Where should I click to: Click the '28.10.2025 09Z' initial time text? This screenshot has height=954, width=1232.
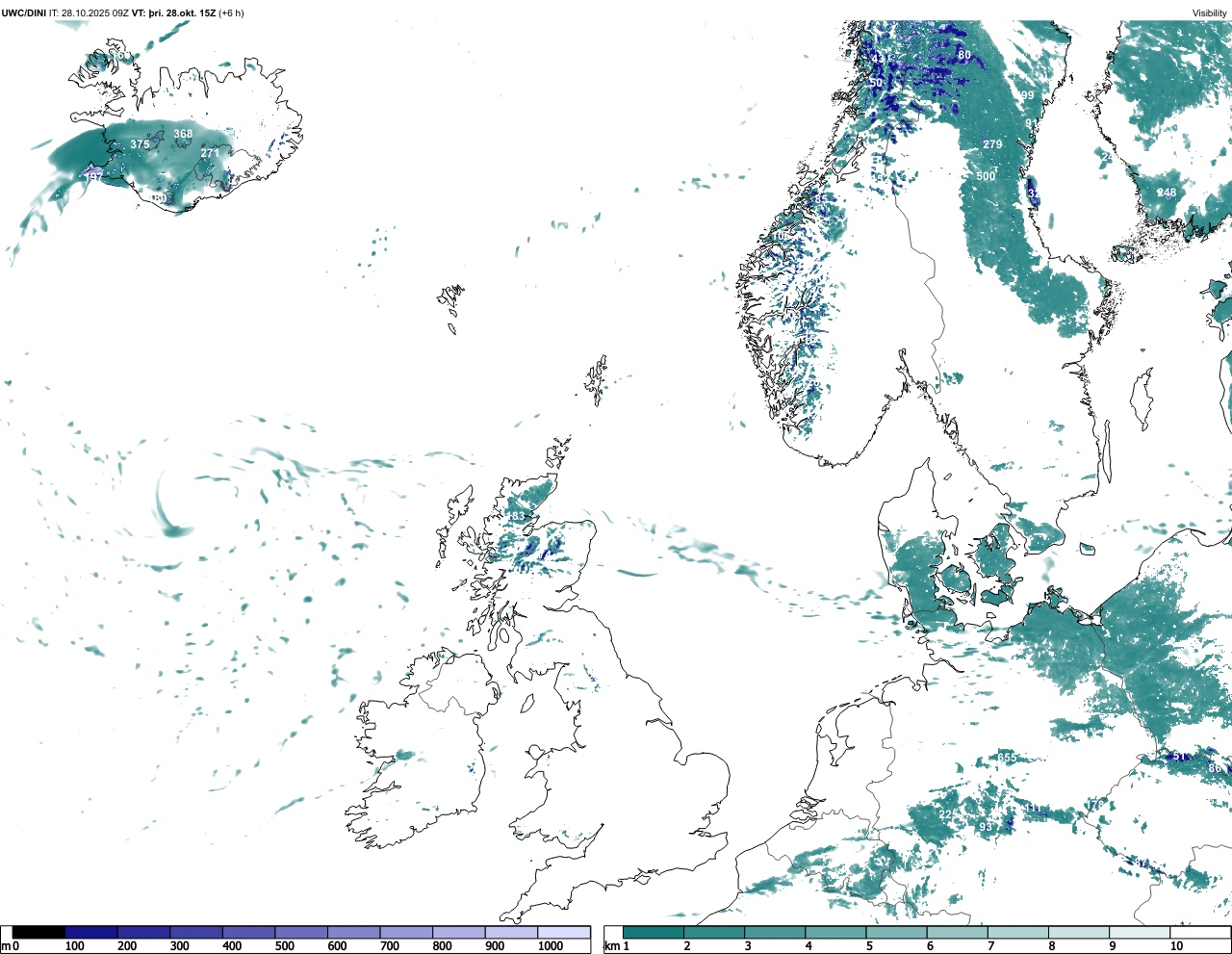(x=94, y=13)
